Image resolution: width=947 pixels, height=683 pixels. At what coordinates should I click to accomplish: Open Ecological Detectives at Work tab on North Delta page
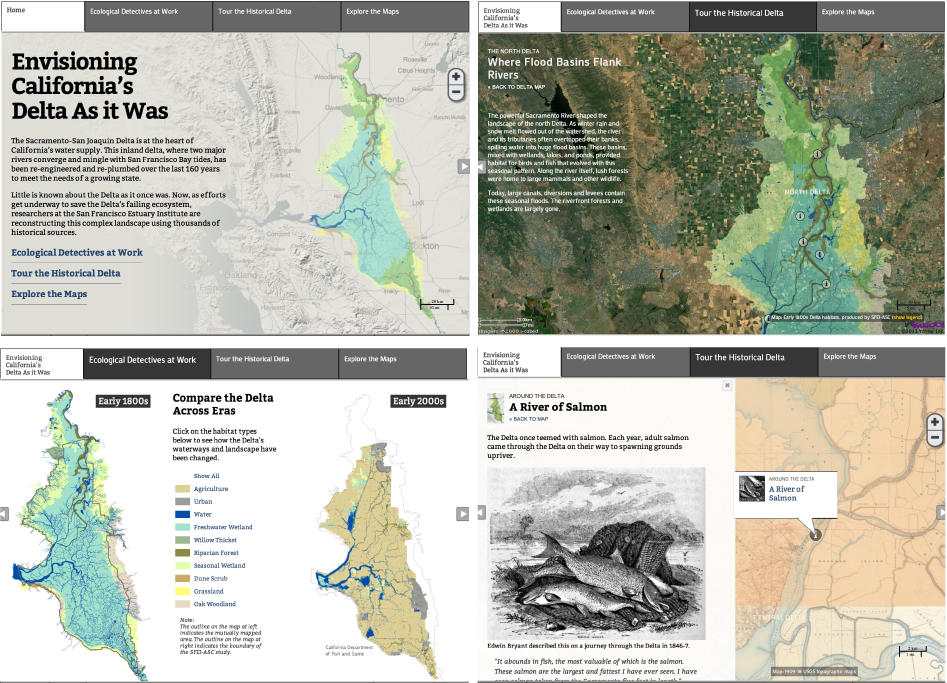tap(625, 17)
